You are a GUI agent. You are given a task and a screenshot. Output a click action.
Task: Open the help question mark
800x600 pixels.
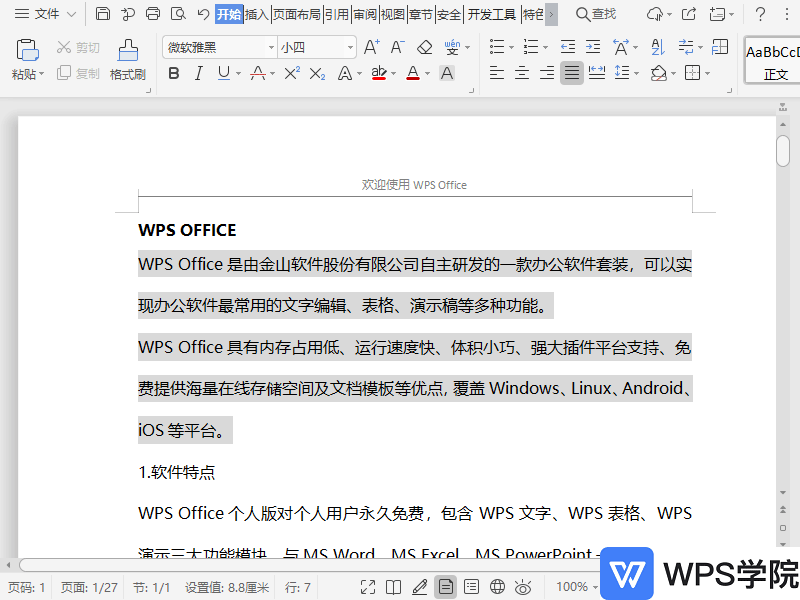tap(760, 14)
